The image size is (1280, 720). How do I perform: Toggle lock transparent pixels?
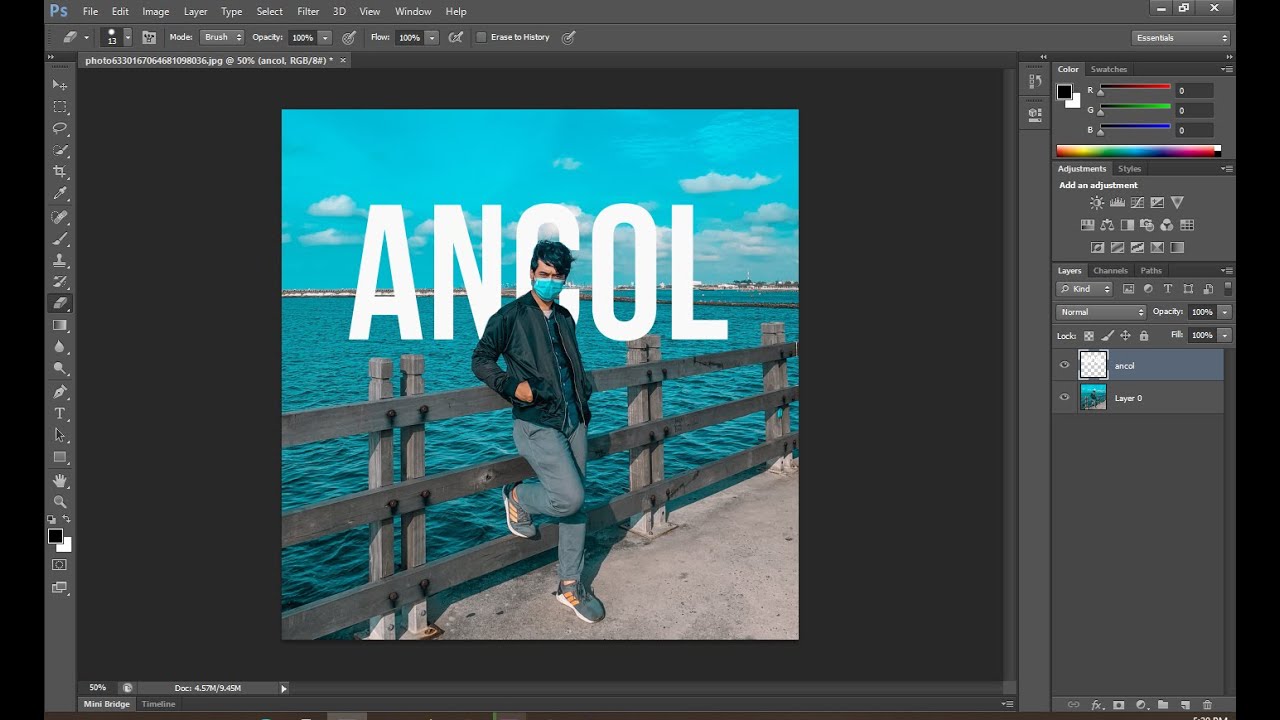coord(1088,336)
